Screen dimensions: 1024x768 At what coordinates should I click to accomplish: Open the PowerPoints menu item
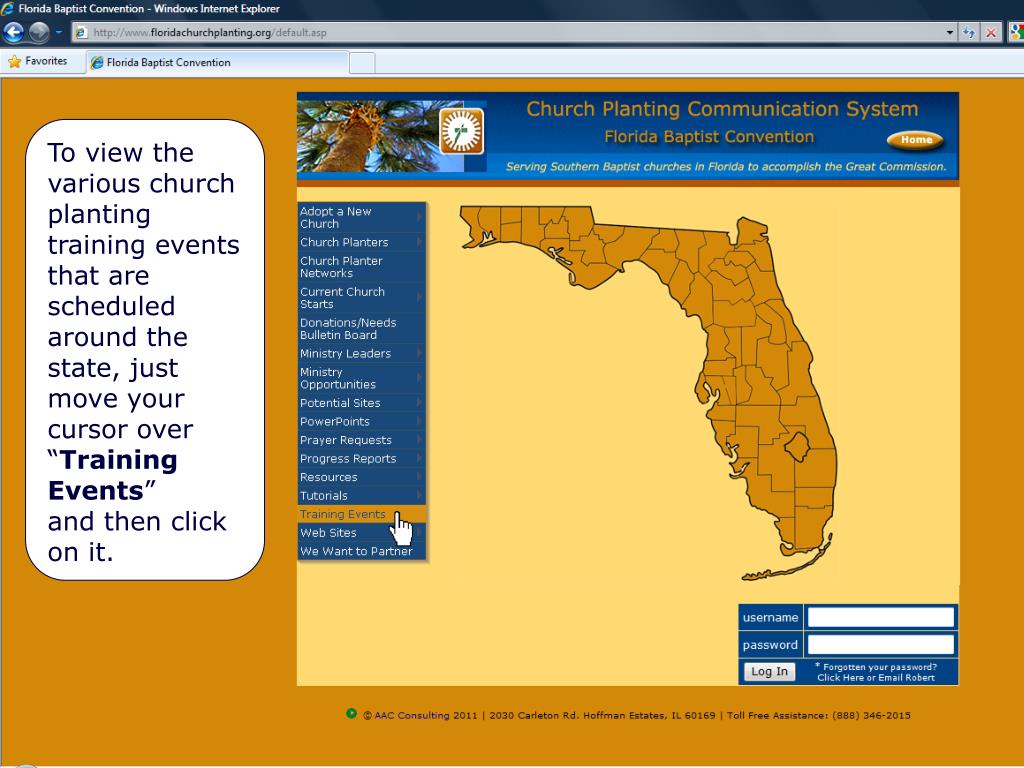point(362,422)
